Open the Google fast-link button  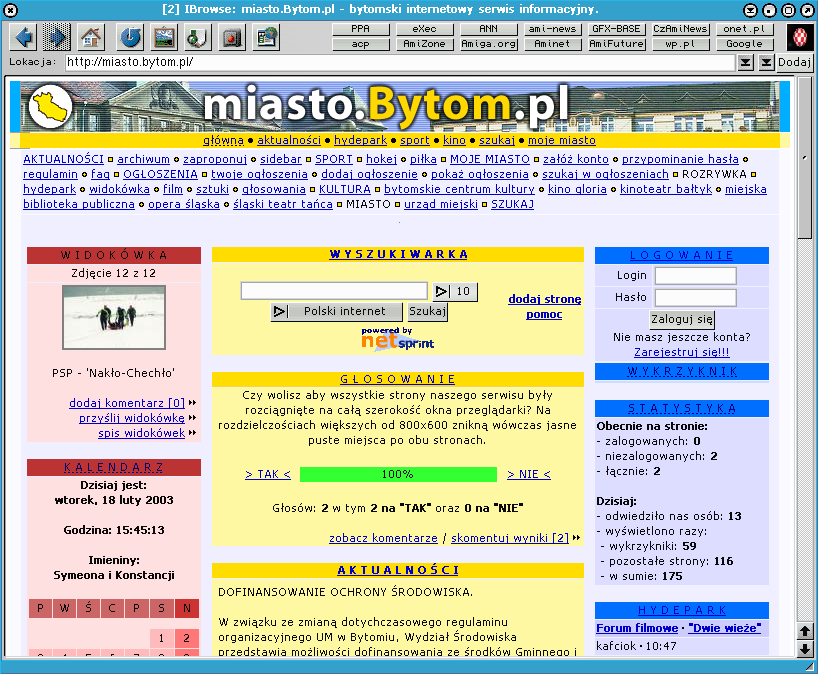click(x=744, y=44)
